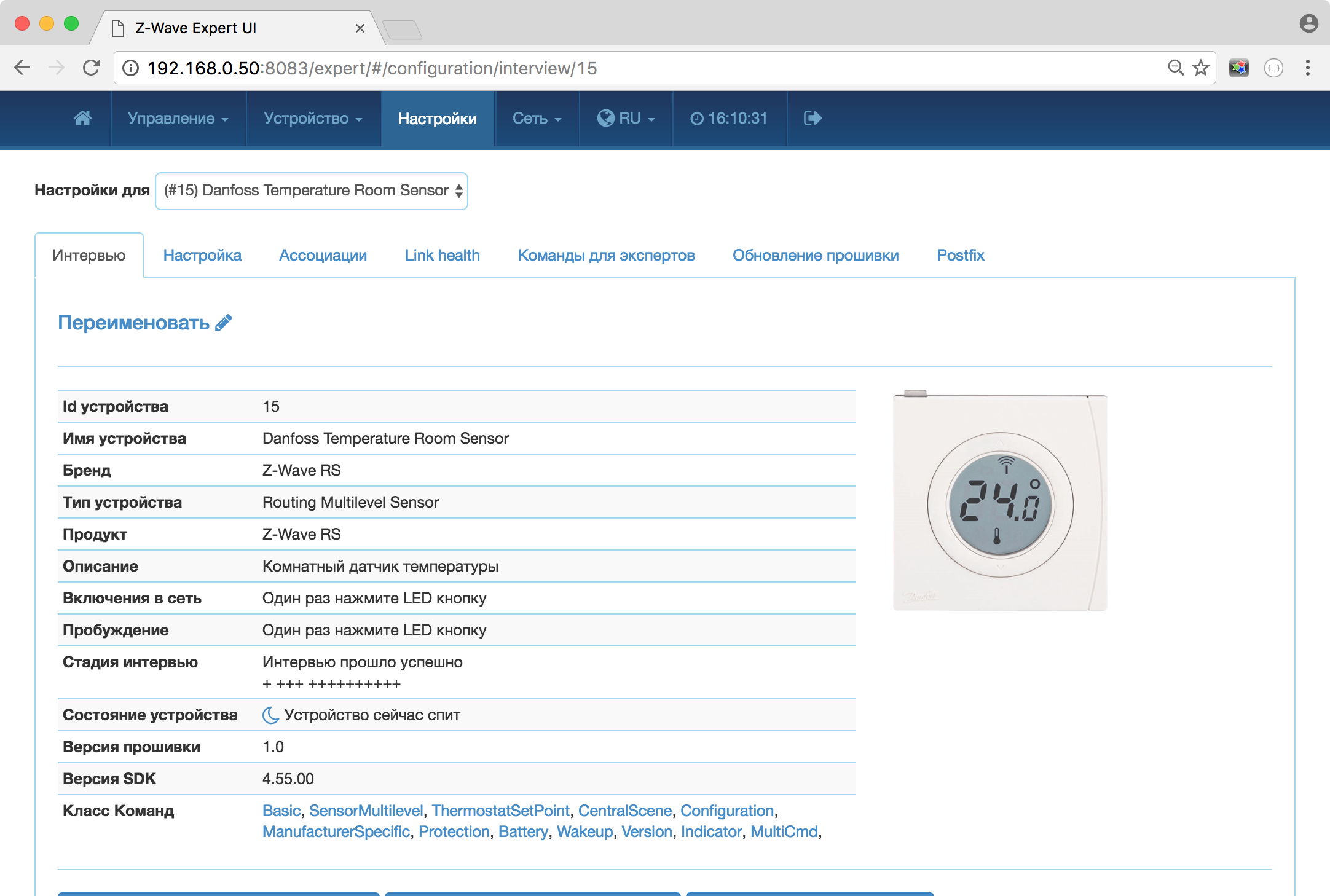Open the CentralScene command class link
The height and width of the screenshot is (896, 1330).
tap(625, 811)
